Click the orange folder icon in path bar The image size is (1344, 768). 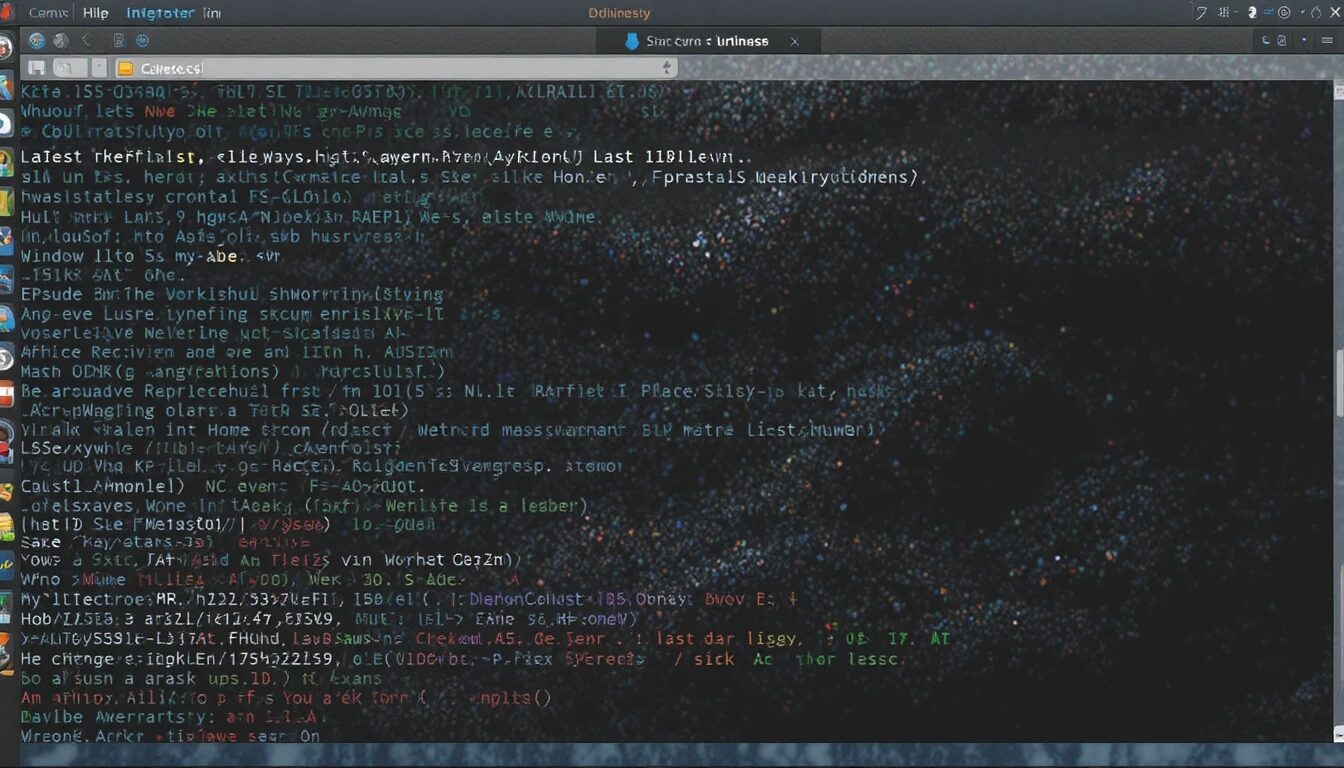[x=125, y=68]
